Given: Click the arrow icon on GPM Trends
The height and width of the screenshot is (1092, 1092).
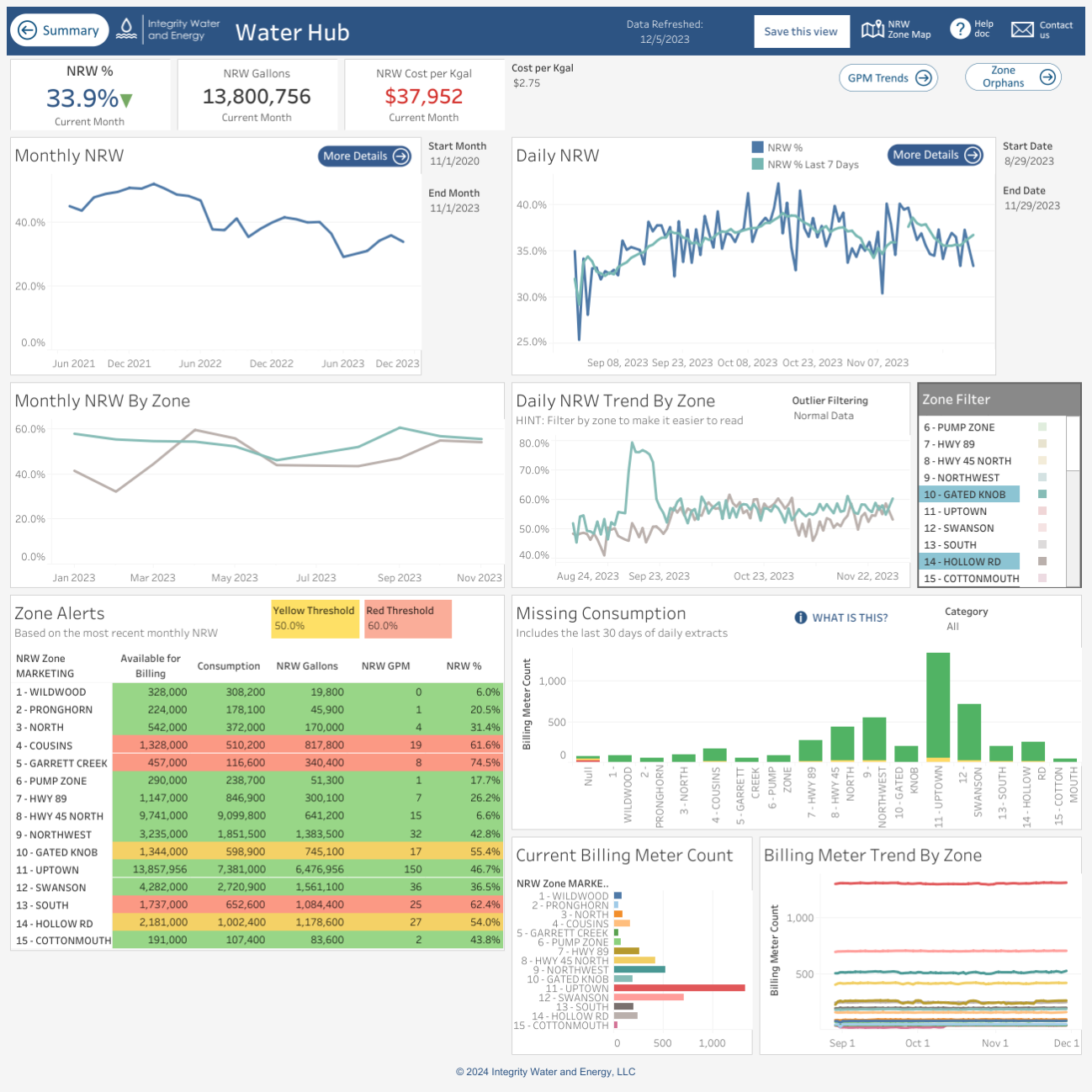Looking at the screenshot, I should pyautogui.click(x=923, y=78).
